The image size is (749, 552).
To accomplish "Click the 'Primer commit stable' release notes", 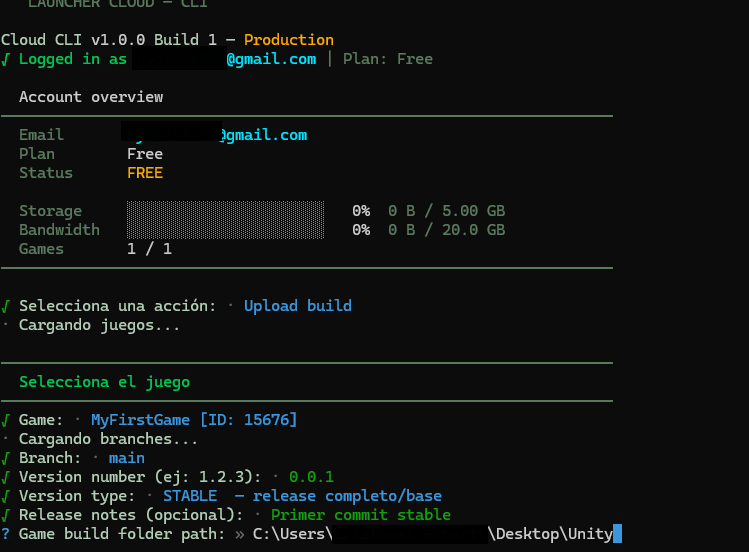I will [x=361, y=515].
